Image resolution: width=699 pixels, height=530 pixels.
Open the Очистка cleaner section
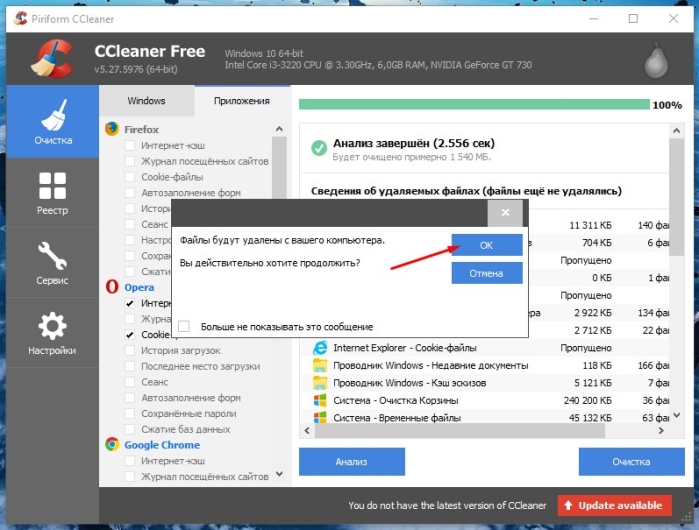53,121
